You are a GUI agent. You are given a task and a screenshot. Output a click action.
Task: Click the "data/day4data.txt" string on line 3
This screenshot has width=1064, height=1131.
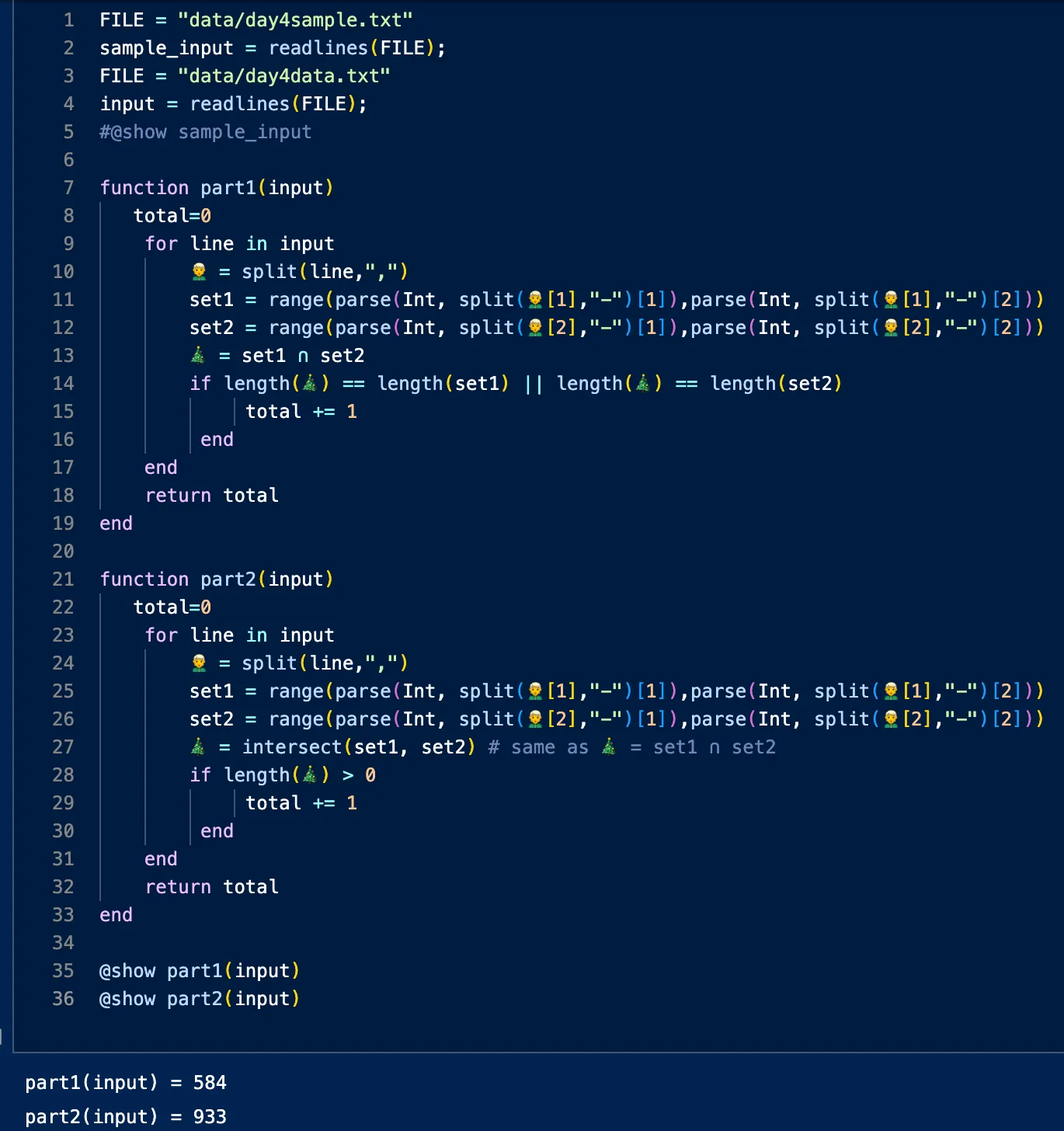point(283,75)
